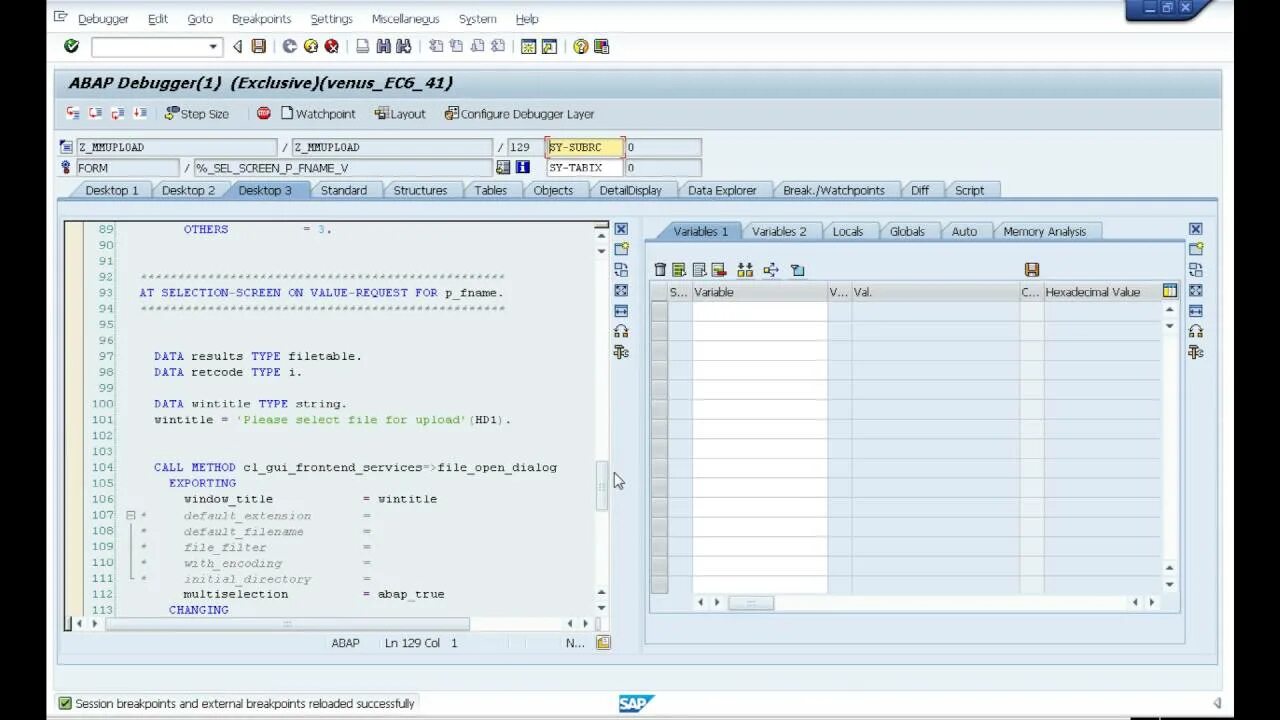1280x720 pixels.
Task: Switch to the Desktop 2 tab
Action: [188, 190]
